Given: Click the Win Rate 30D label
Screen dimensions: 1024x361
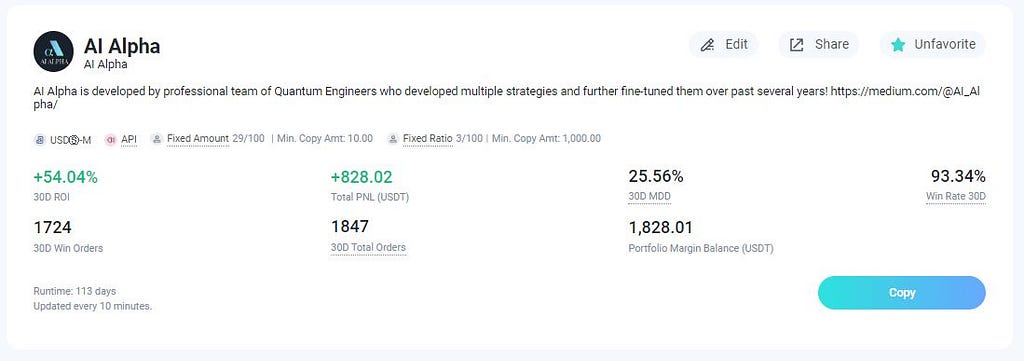Looking at the screenshot, I should [x=955, y=196].
